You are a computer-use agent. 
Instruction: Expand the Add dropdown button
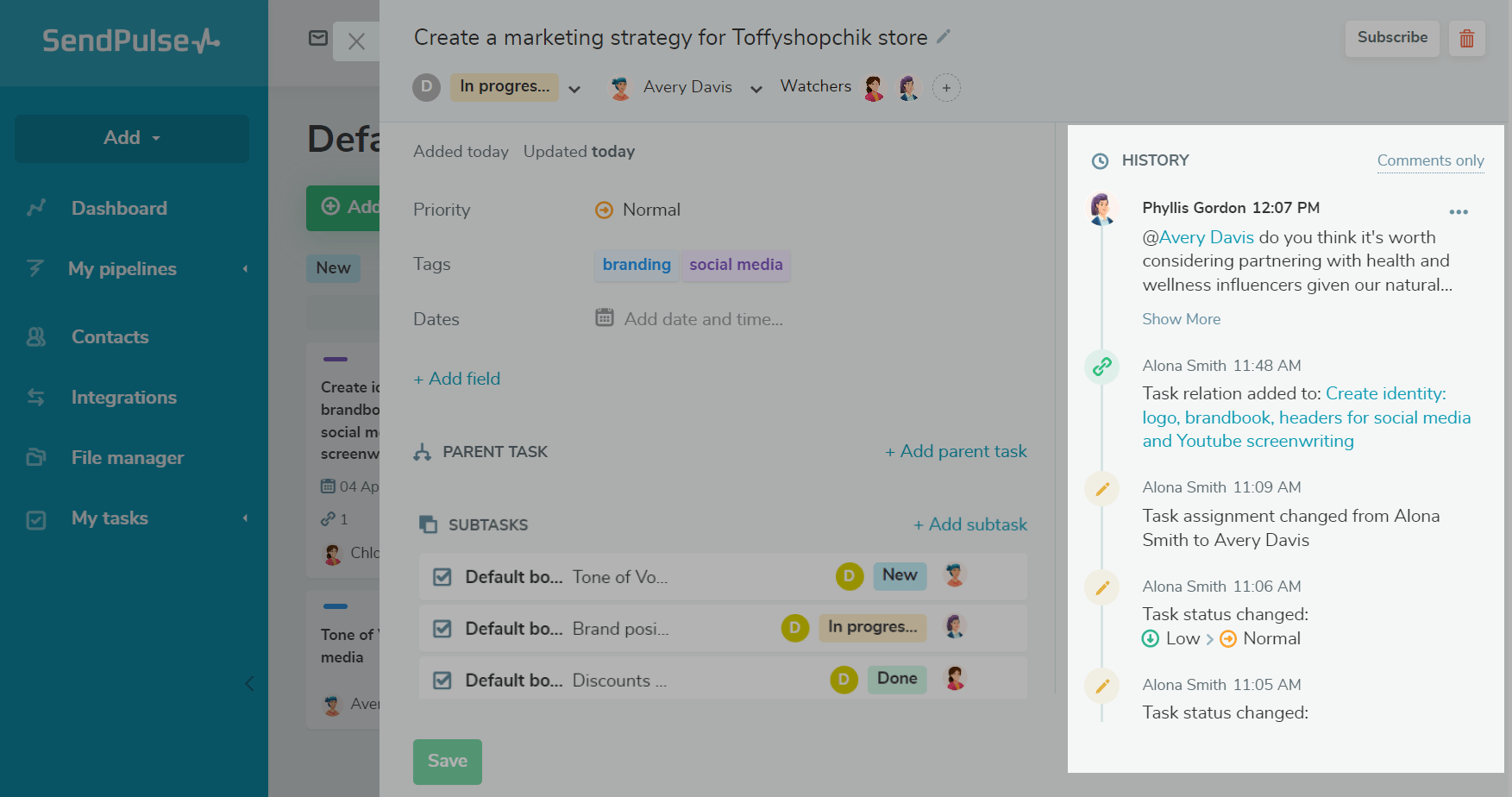132,138
